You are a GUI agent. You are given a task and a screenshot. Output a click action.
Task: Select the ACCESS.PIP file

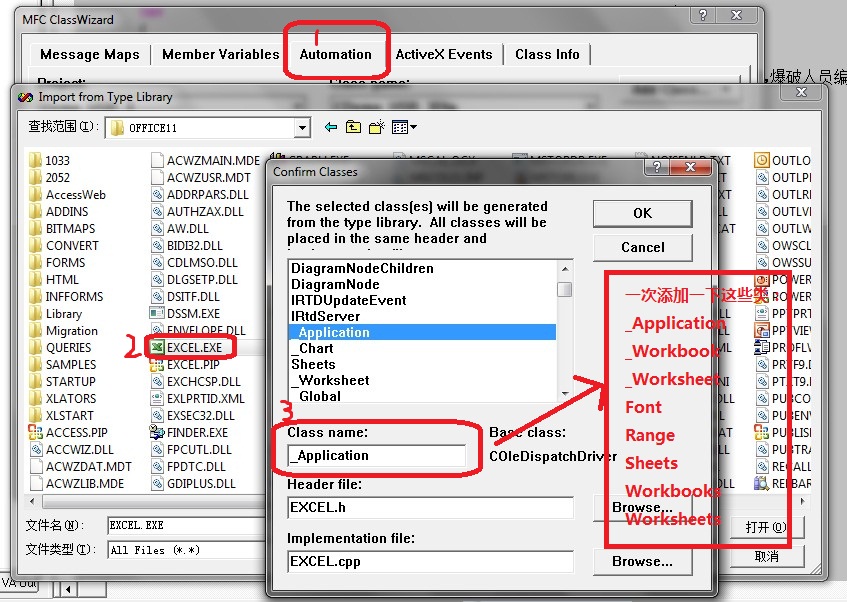[x=69, y=433]
